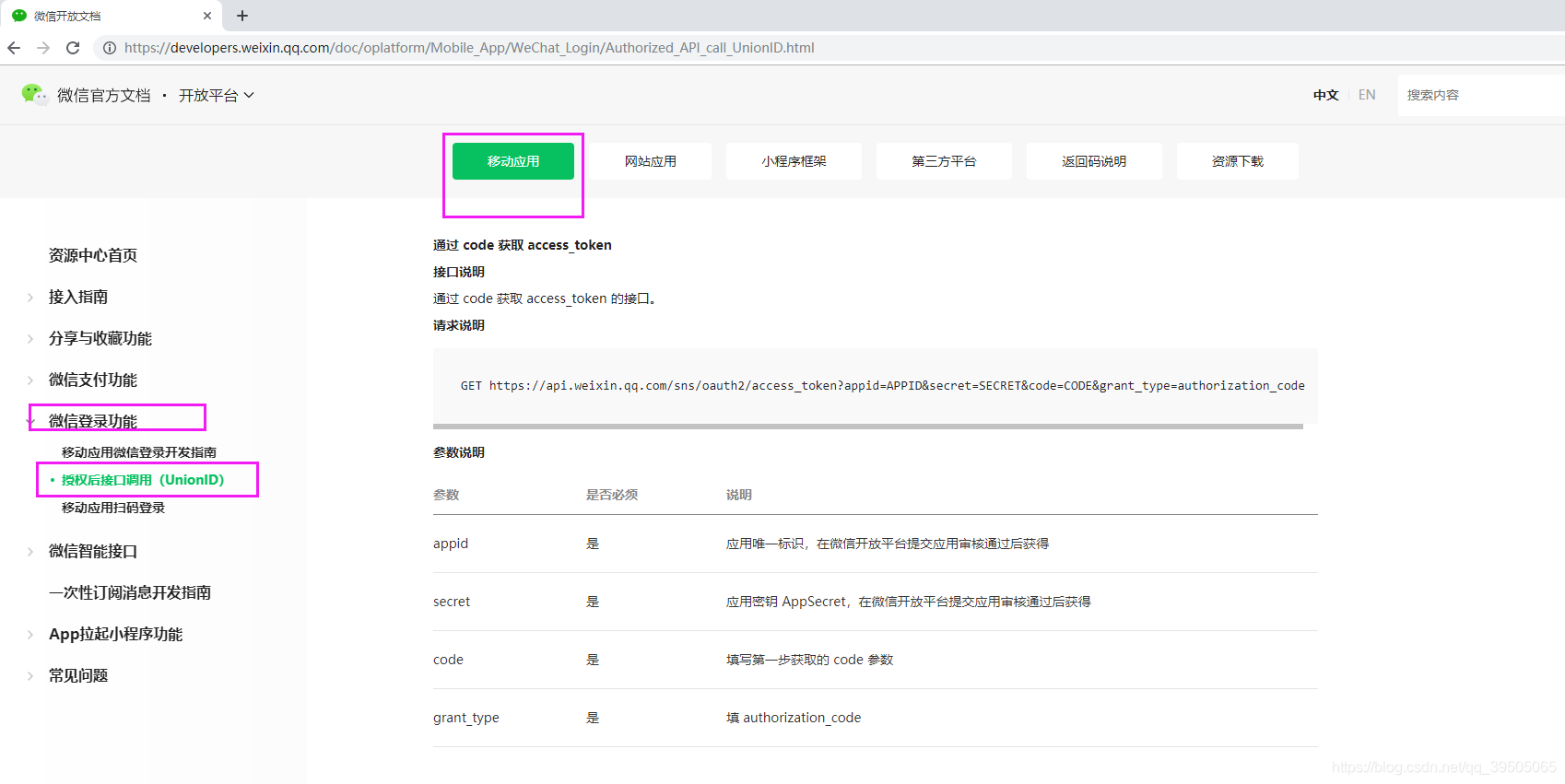
Task: Open 授权后接口调用（UnionID）page
Action: point(143,480)
